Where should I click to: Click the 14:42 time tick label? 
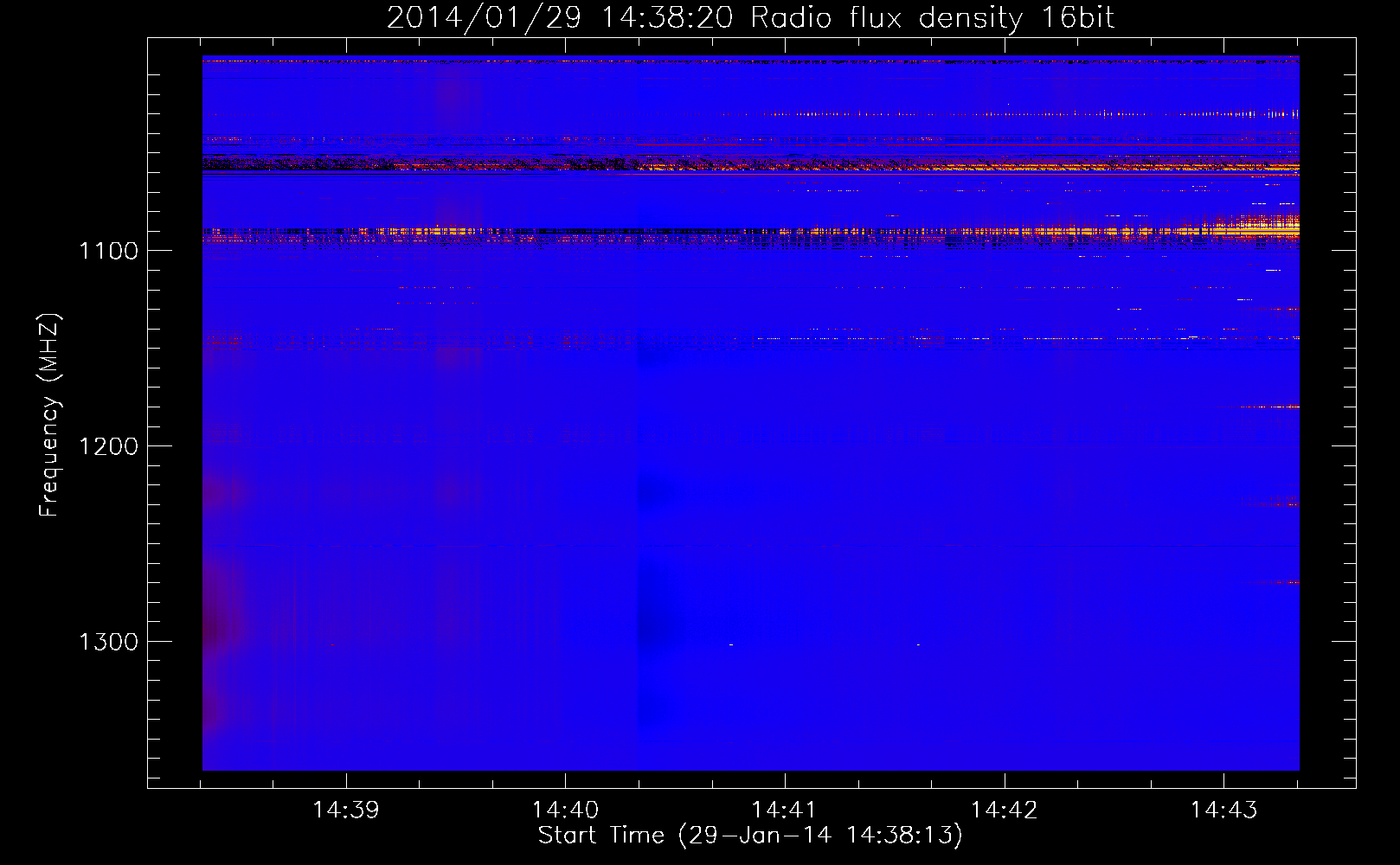1004,810
